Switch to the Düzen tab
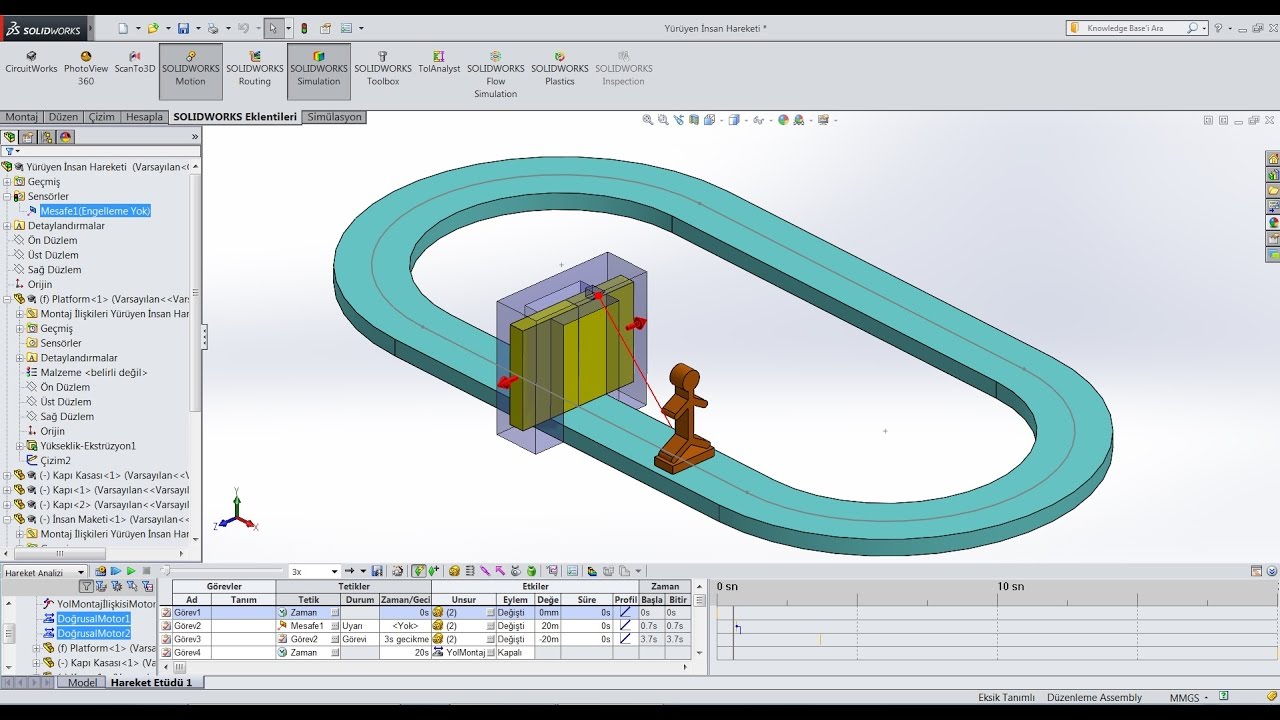1280x720 pixels. pyautogui.click(x=63, y=117)
